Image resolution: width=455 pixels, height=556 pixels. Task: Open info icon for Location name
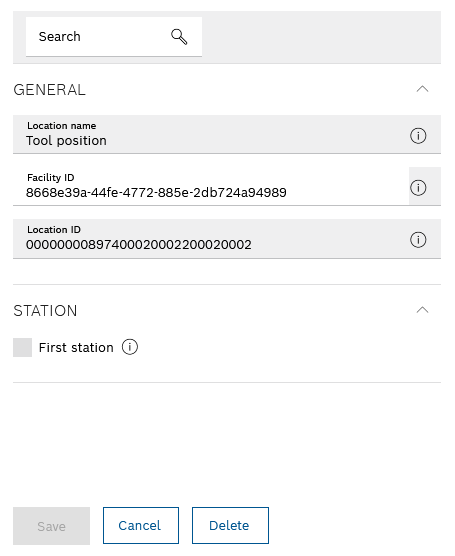(x=418, y=136)
